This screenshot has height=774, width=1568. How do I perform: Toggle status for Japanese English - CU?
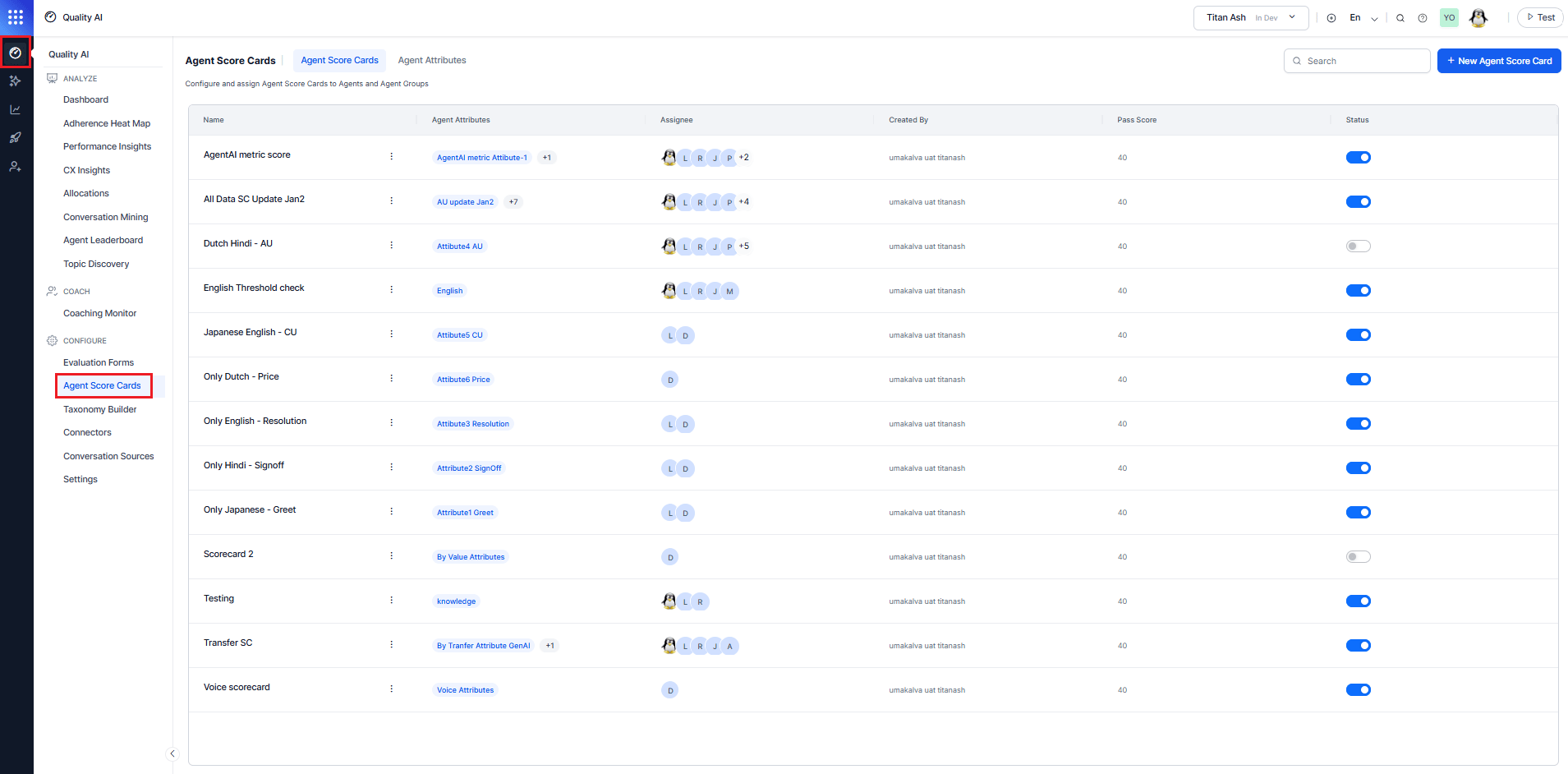point(1358,335)
